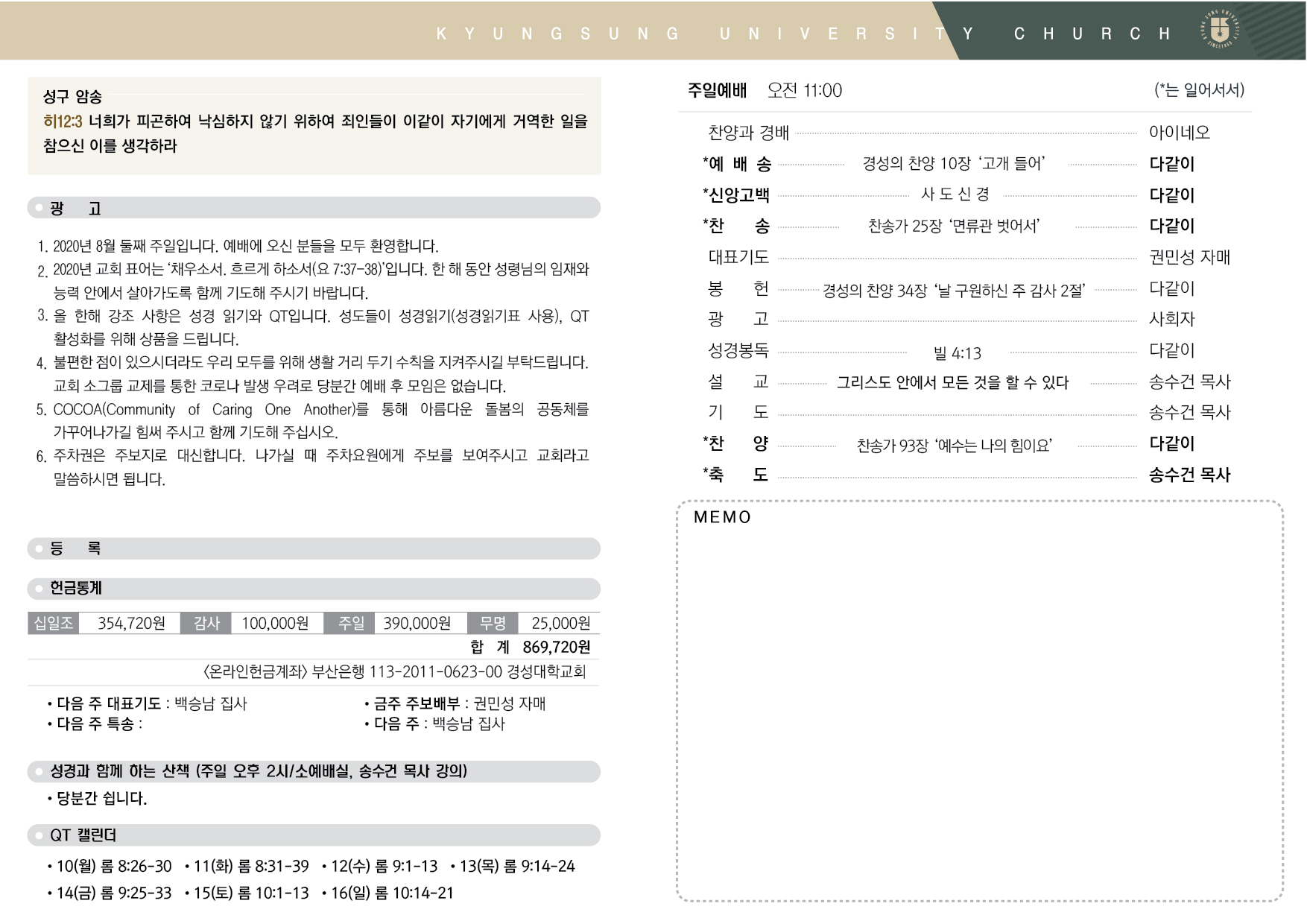Click 송수건 목사 in the 설교 row
Image resolution: width=1307 pixels, height=924 pixels.
1190,382
